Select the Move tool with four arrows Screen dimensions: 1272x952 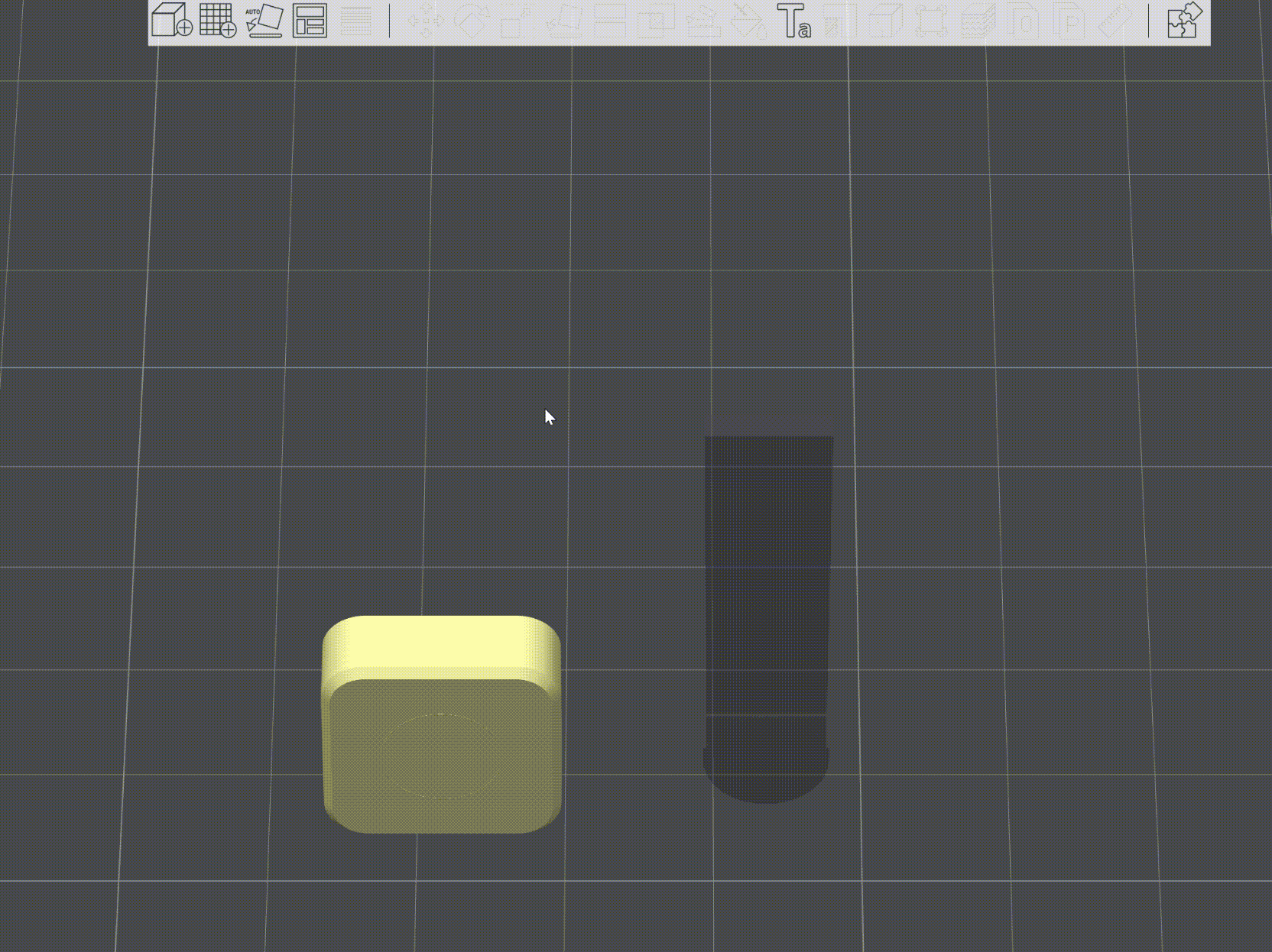click(x=427, y=21)
